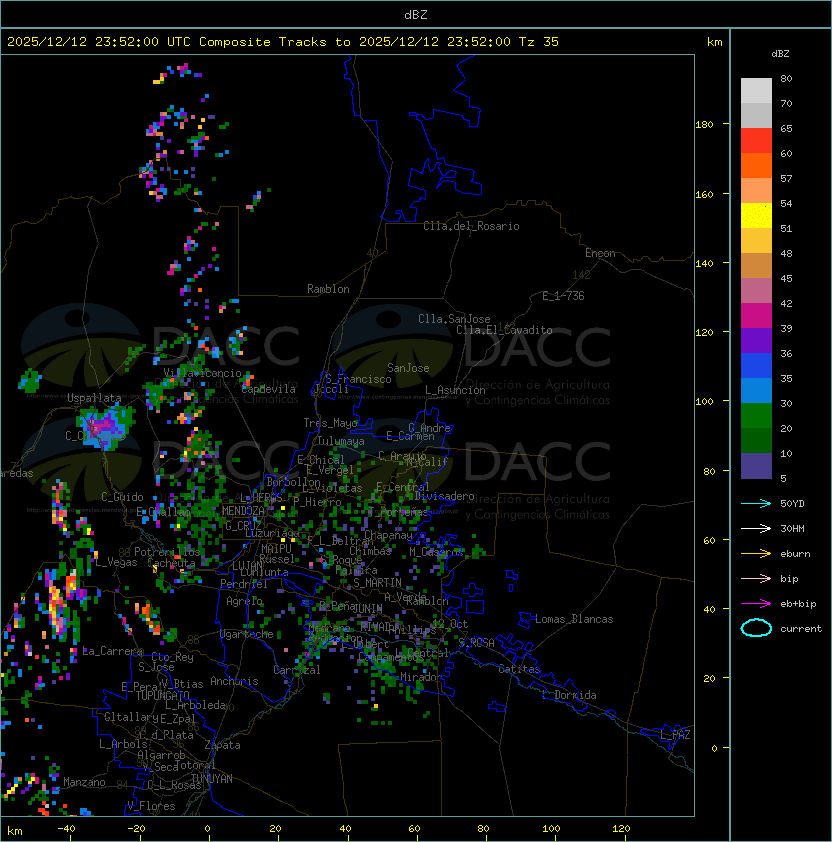Screen dimensions: 832x842
Task: Click the light blue swatch in dBZ scale
Action: click(756, 391)
